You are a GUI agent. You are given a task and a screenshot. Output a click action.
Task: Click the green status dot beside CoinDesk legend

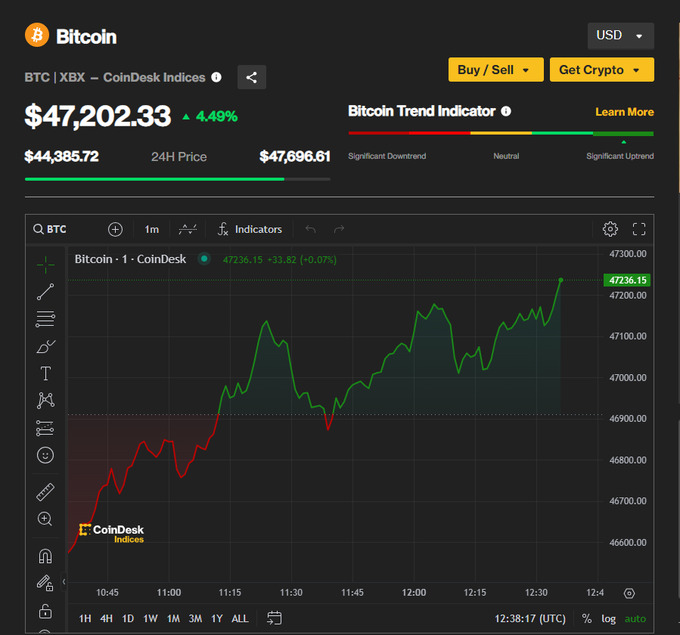tap(204, 259)
